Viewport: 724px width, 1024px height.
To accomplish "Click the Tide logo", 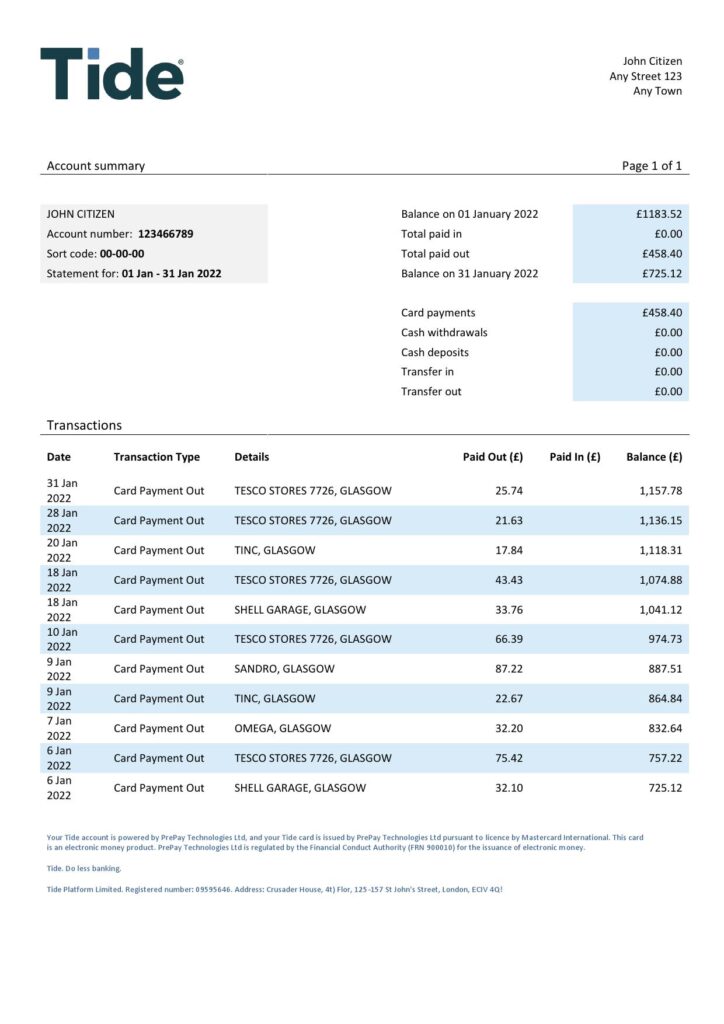I will [x=112, y=74].
